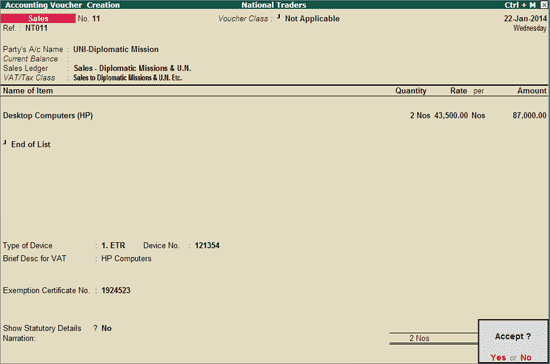
Task: Click Exemption Certificate No. 1924523 field
Action: (x=116, y=290)
